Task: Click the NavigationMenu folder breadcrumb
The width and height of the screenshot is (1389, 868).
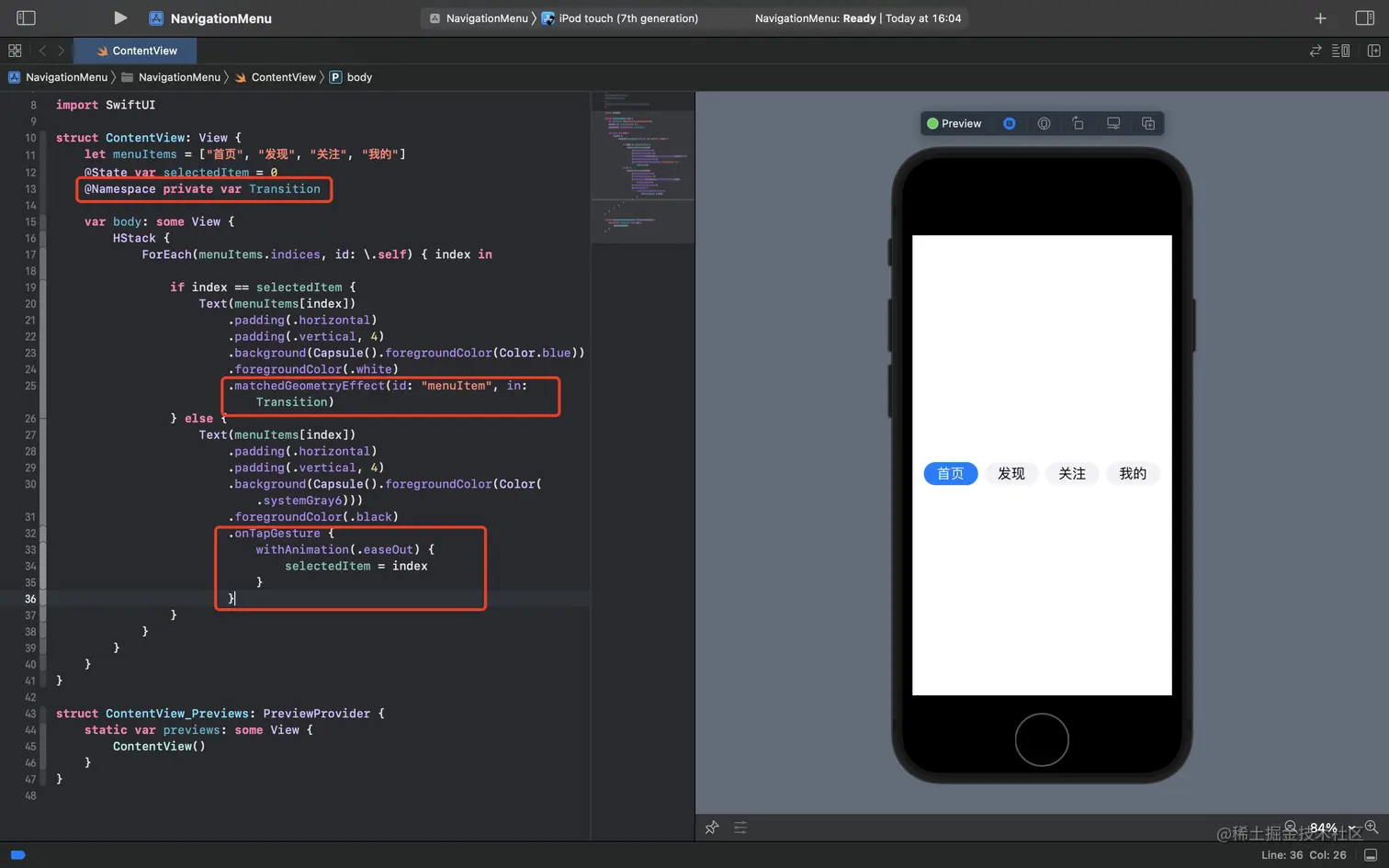Action: [172, 77]
